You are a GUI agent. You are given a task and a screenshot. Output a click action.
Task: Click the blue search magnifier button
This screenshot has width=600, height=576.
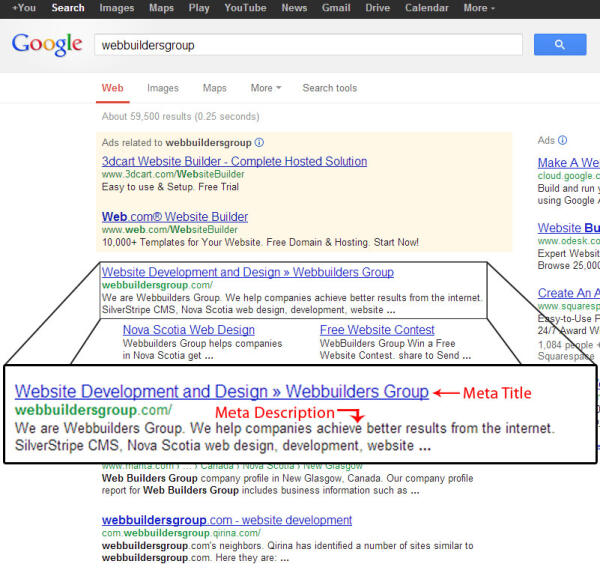coord(560,44)
